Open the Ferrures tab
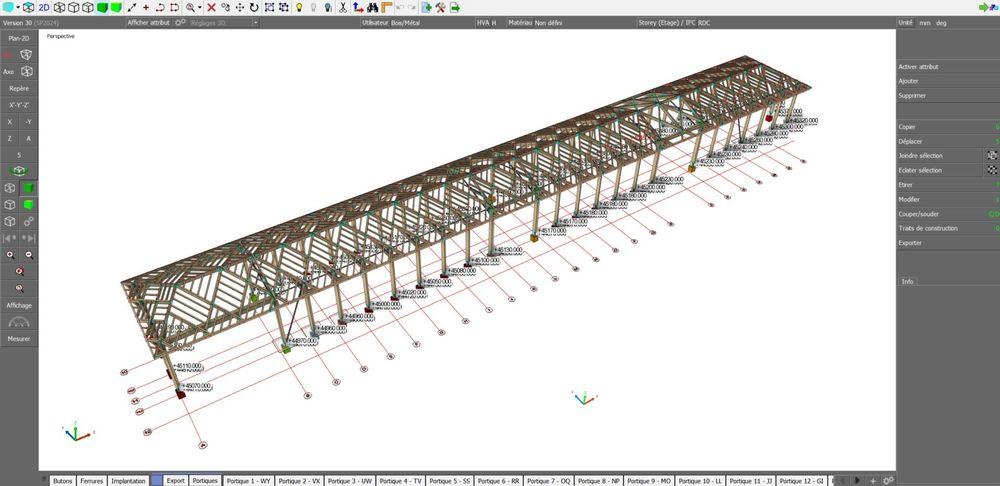This screenshot has height=486, width=1000. click(x=91, y=480)
